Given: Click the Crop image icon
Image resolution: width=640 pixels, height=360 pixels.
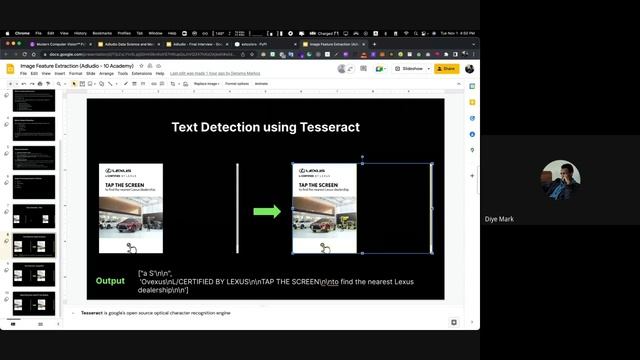Looking at the screenshot, I should tap(173, 84).
